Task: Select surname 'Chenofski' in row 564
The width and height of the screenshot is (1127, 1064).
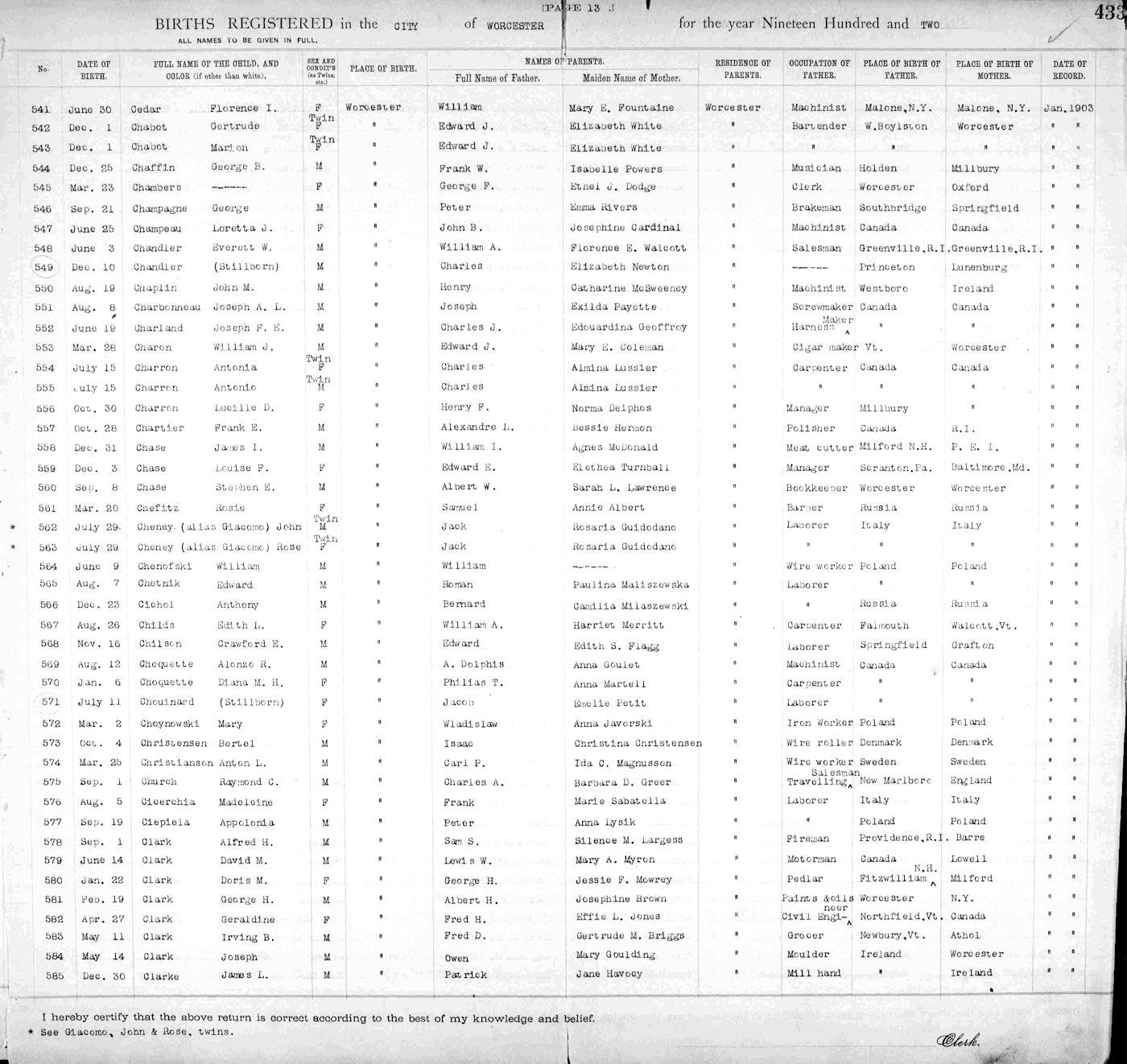Action: tap(164, 567)
